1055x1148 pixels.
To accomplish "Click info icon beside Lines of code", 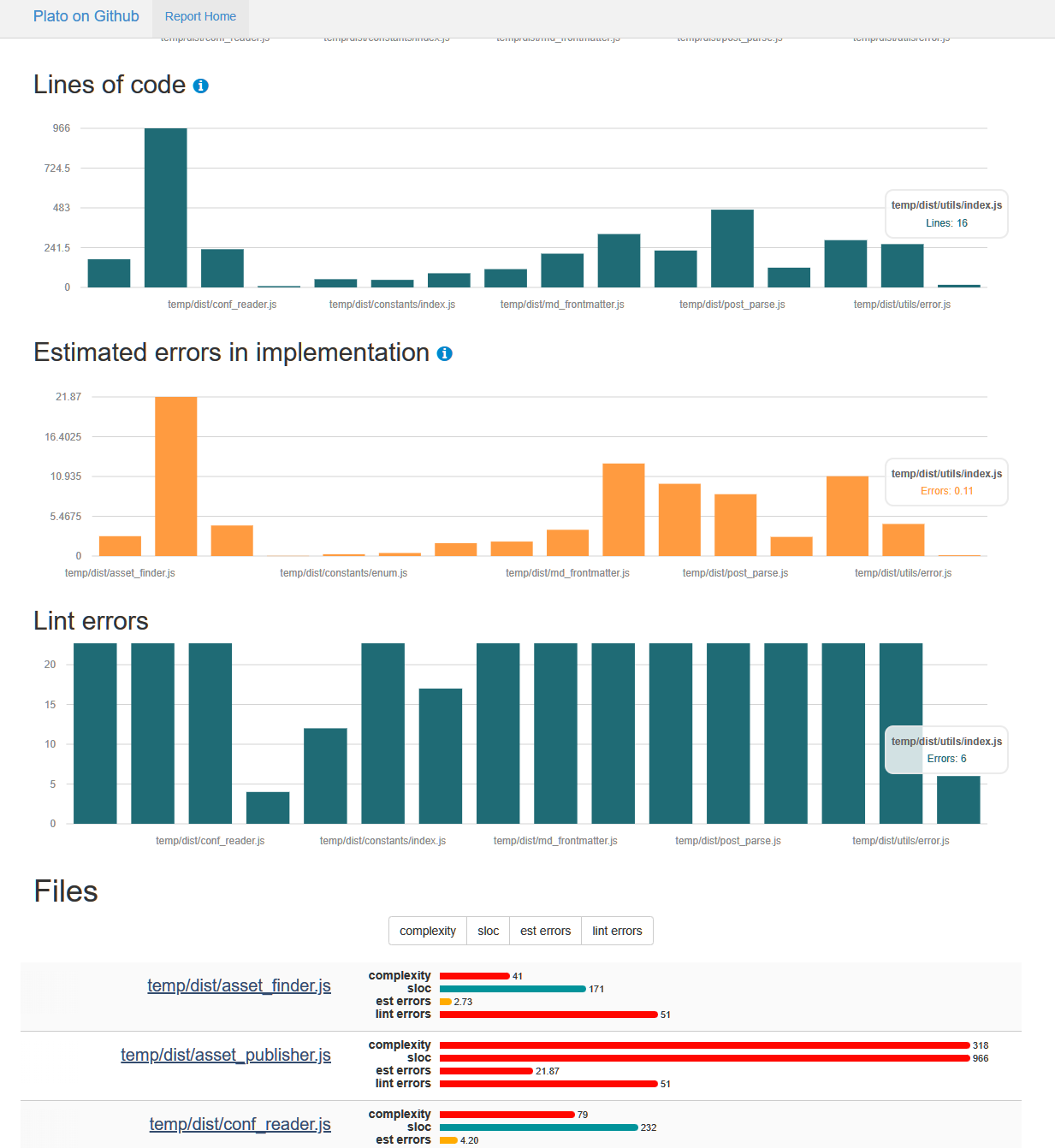I will pyautogui.click(x=201, y=86).
